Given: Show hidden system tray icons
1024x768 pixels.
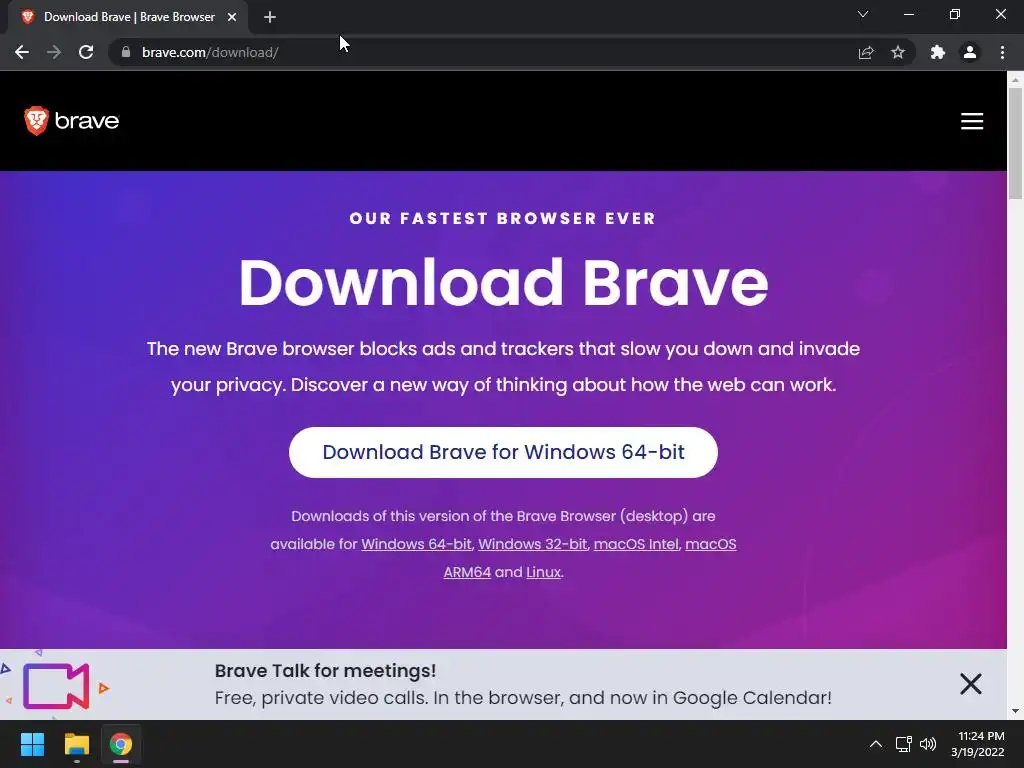Looking at the screenshot, I should [876, 744].
